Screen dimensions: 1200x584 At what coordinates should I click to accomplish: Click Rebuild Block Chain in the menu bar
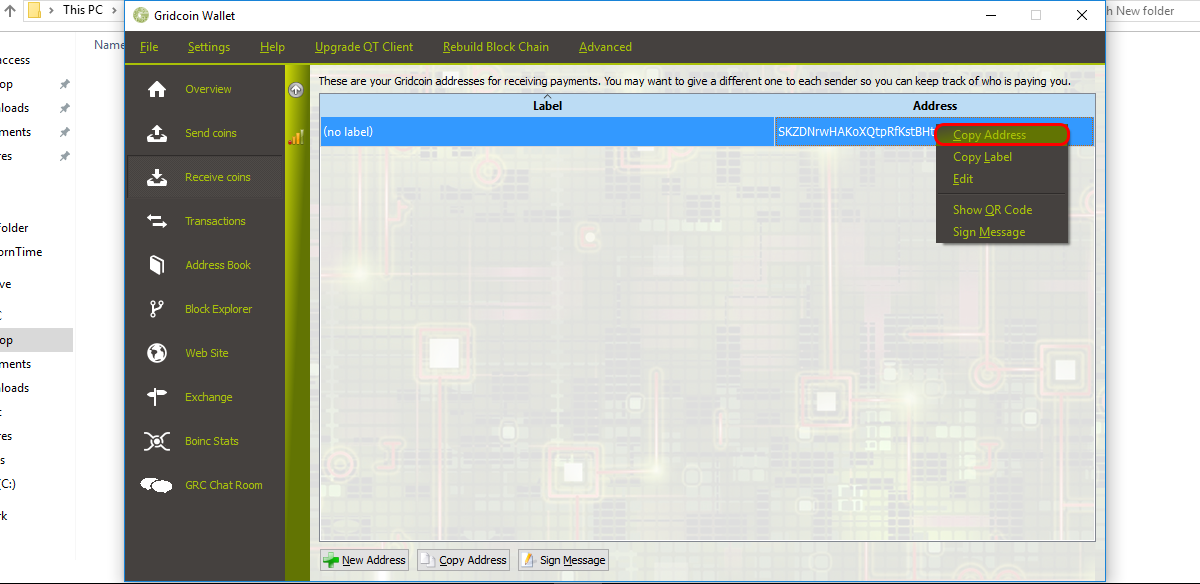pyautogui.click(x=496, y=47)
